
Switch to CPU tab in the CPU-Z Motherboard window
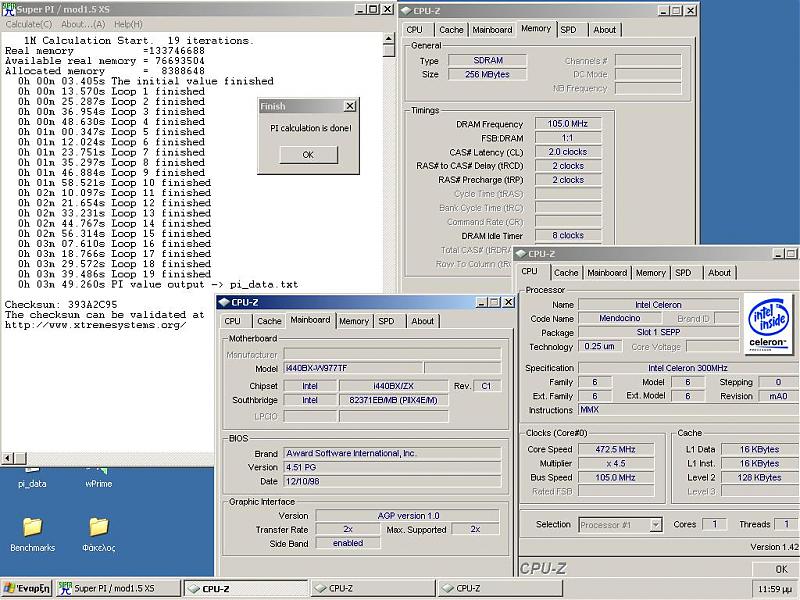click(232, 321)
